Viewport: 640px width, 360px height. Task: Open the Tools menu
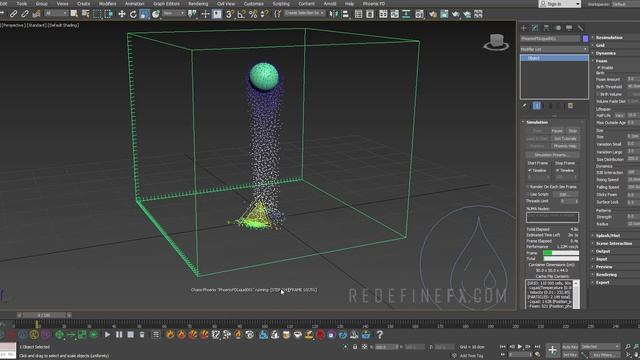pyautogui.click(x=22, y=4)
